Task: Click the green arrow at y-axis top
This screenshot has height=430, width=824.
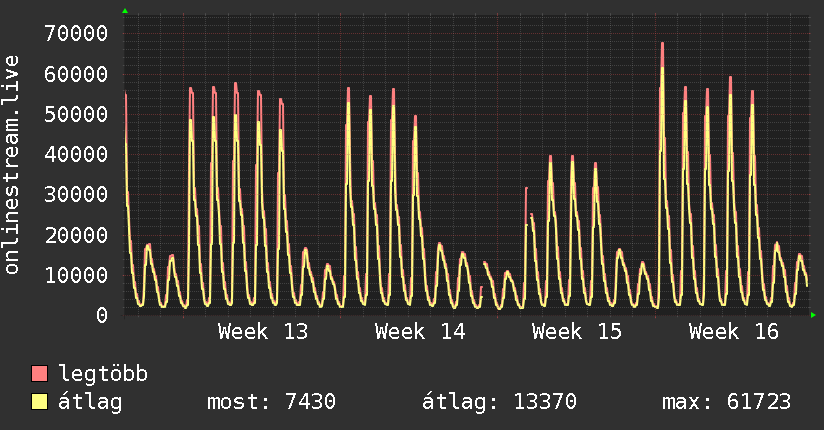Action: pos(125,11)
